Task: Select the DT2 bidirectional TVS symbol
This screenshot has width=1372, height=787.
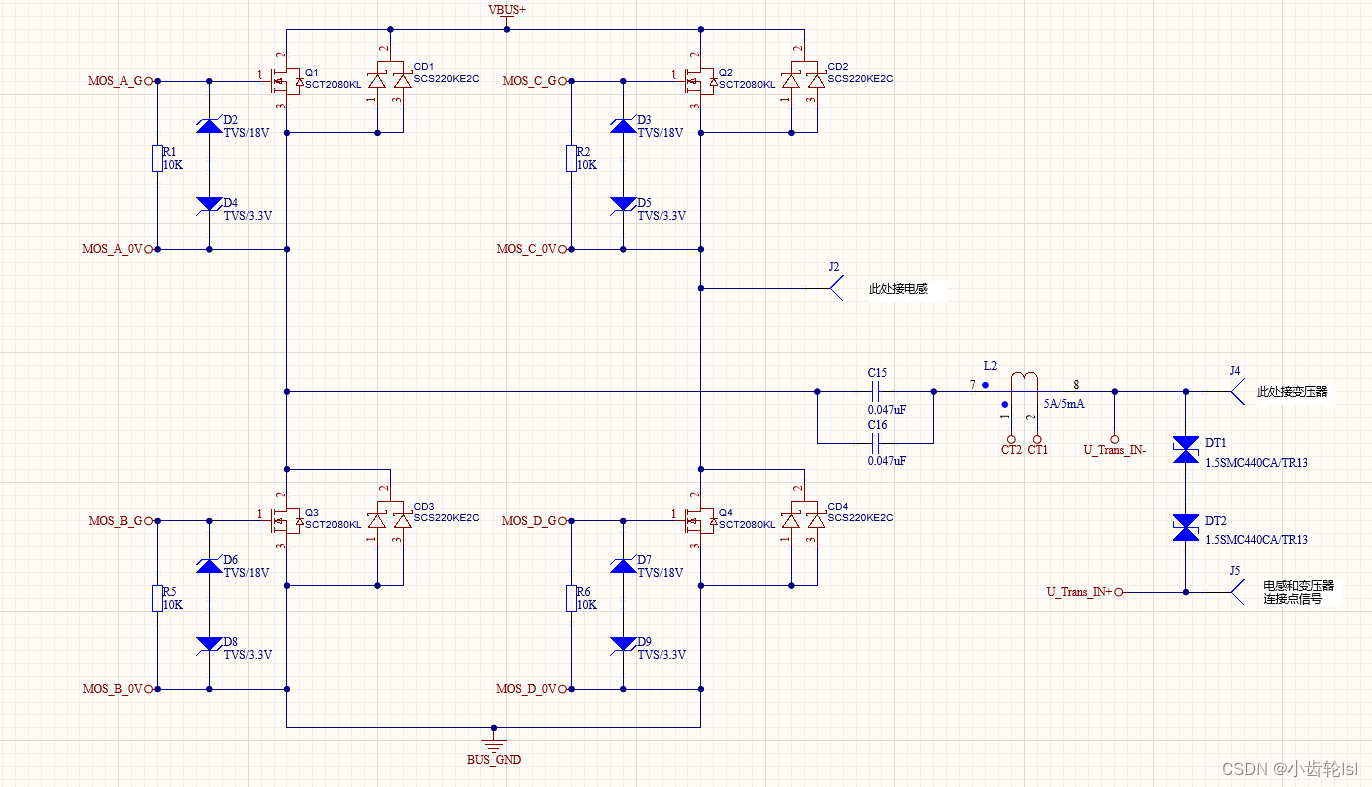Action: tap(1186, 527)
